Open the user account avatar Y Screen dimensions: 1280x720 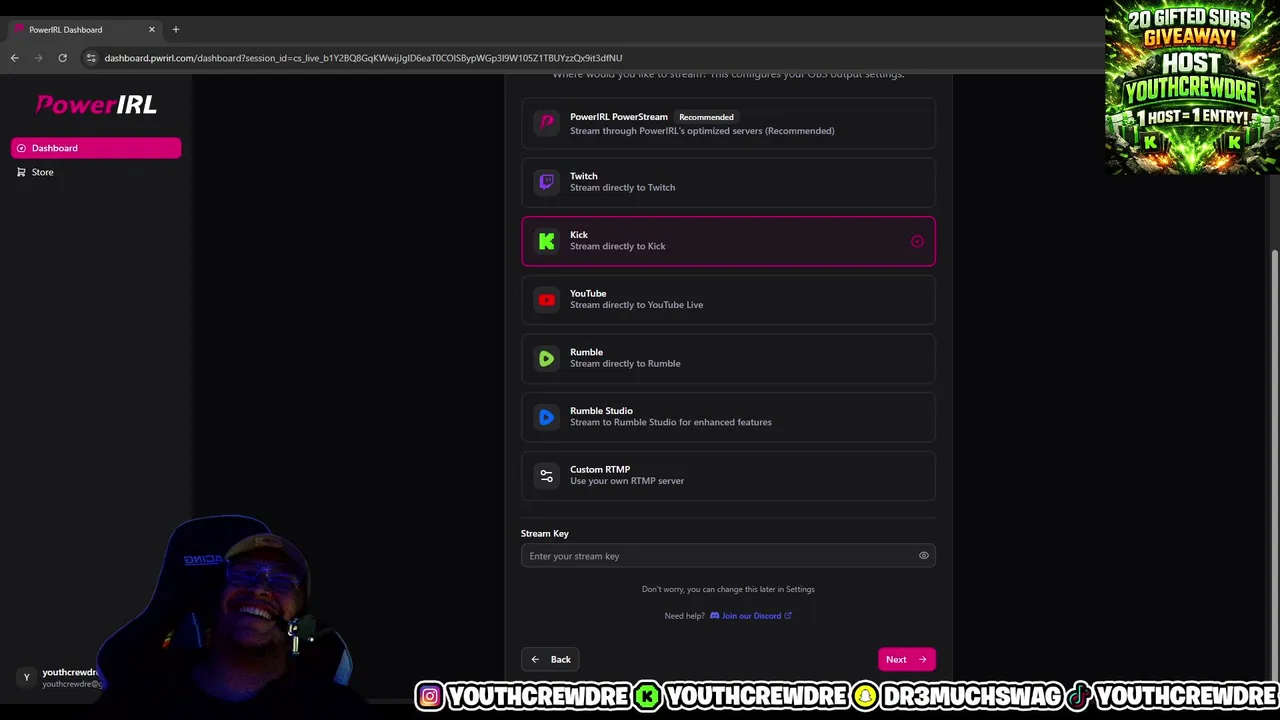coord(27,677)
